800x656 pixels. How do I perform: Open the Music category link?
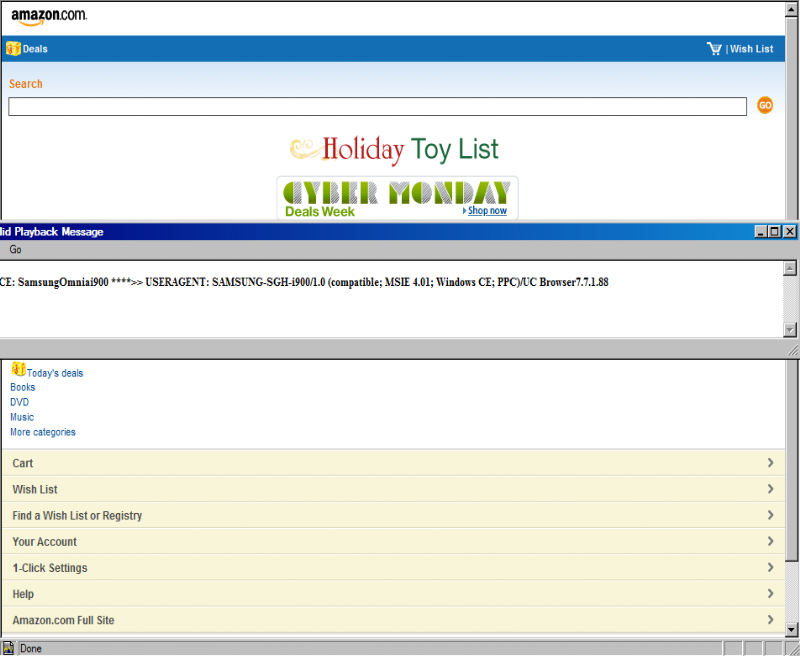pos(22,417)
